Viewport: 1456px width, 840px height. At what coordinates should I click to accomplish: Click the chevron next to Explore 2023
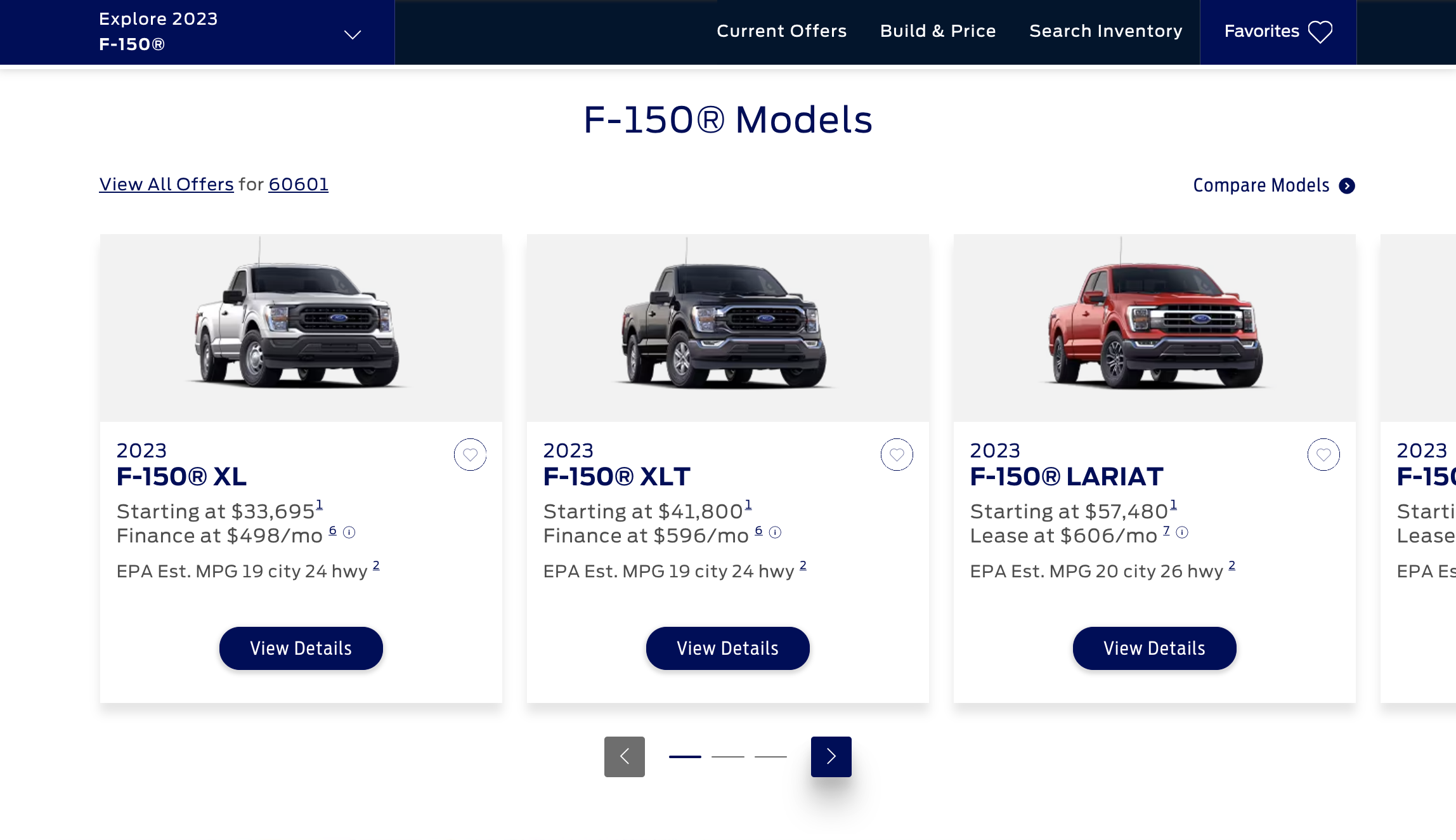click(x=353, y=34)
